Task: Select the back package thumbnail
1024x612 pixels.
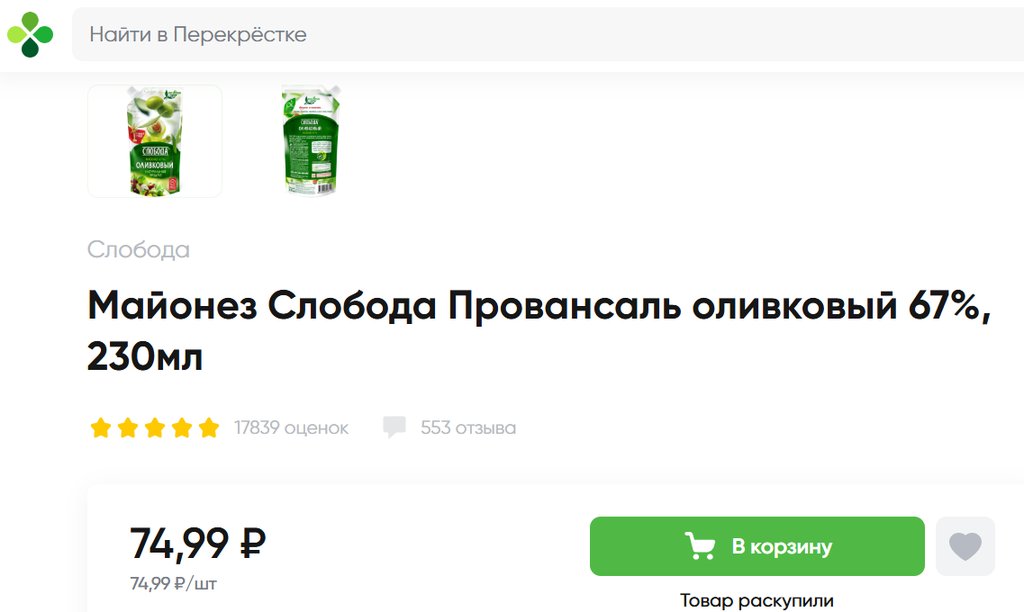Action: coord(312,140)
